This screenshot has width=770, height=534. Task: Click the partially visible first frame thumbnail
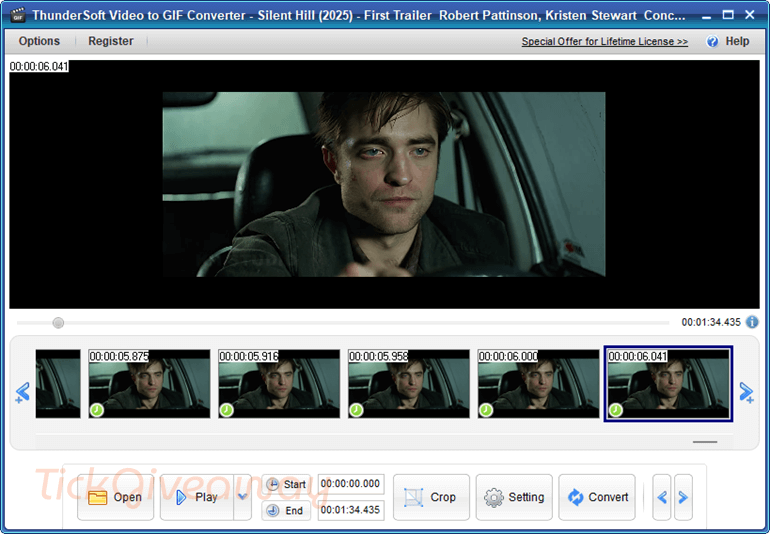pos(58,384)
